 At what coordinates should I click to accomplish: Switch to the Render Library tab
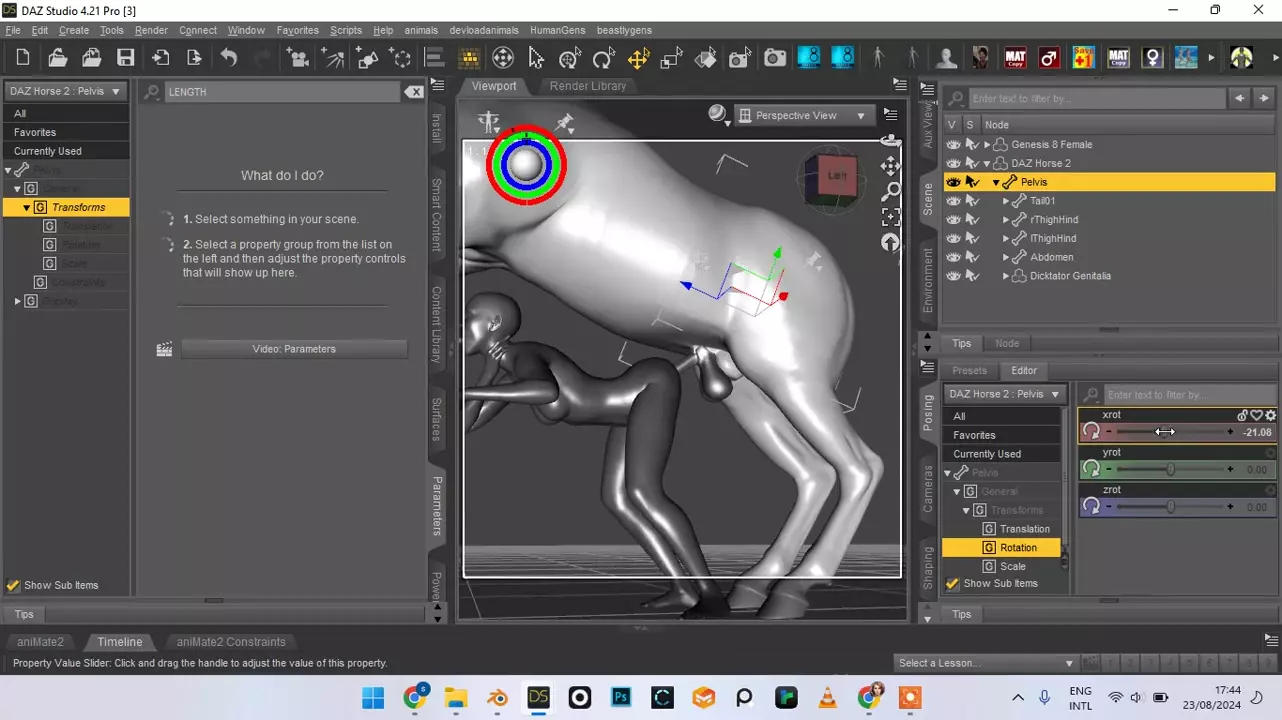tap(588, 86)
